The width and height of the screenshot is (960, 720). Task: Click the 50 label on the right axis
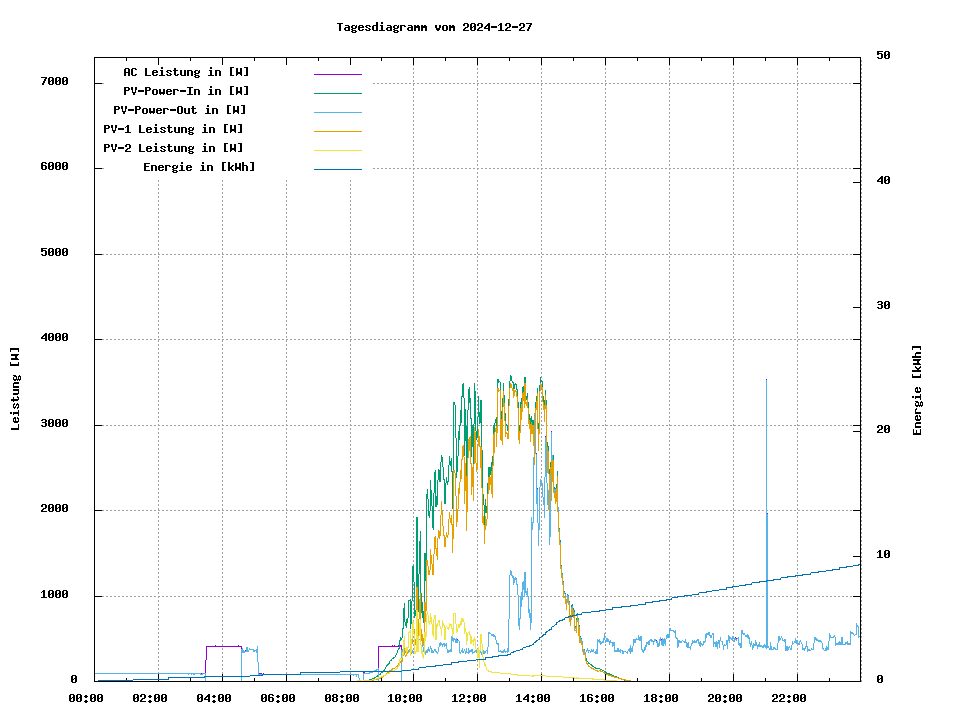coord(883,56)
